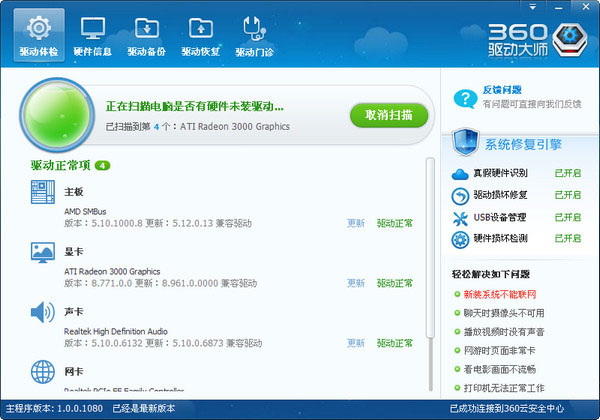Click the 360驱动大师 logo icon
Viewport: 600px width, 420px height.
point(570,40)
